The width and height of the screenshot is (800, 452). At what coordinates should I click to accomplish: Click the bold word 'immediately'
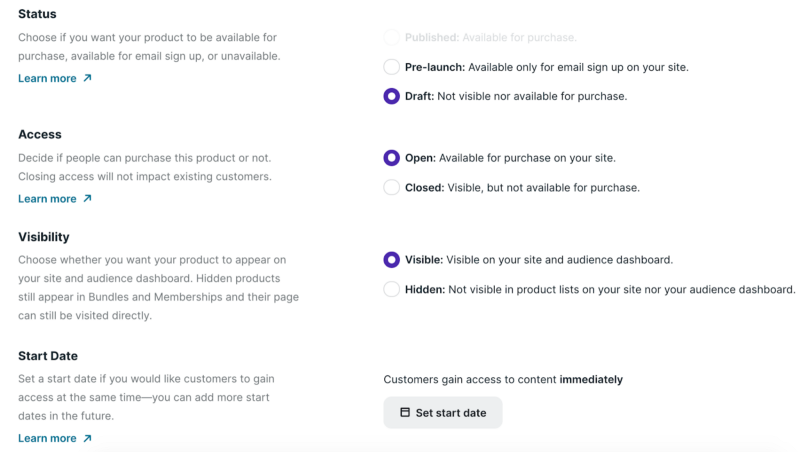pos(591,380)
